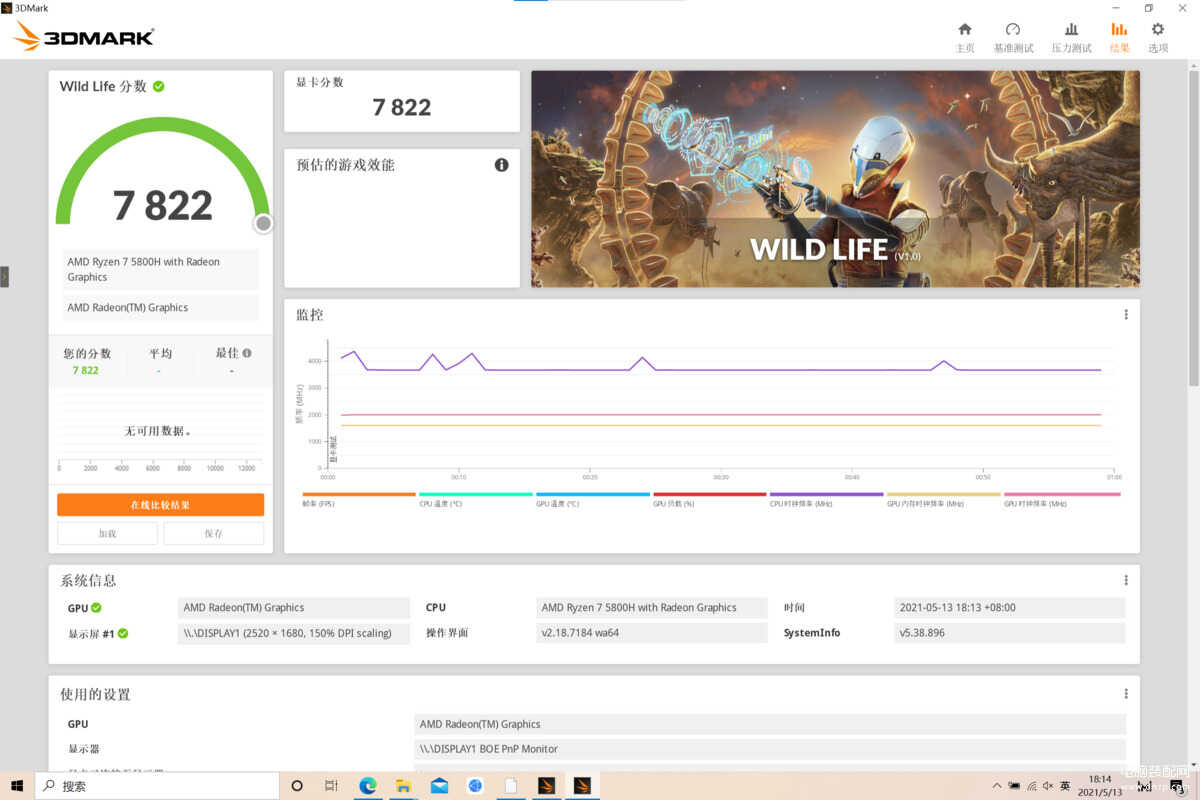This screenshot has width=1200, height=800.
Task: Open the Mail app on the taskbar
Action: [439, 786]
